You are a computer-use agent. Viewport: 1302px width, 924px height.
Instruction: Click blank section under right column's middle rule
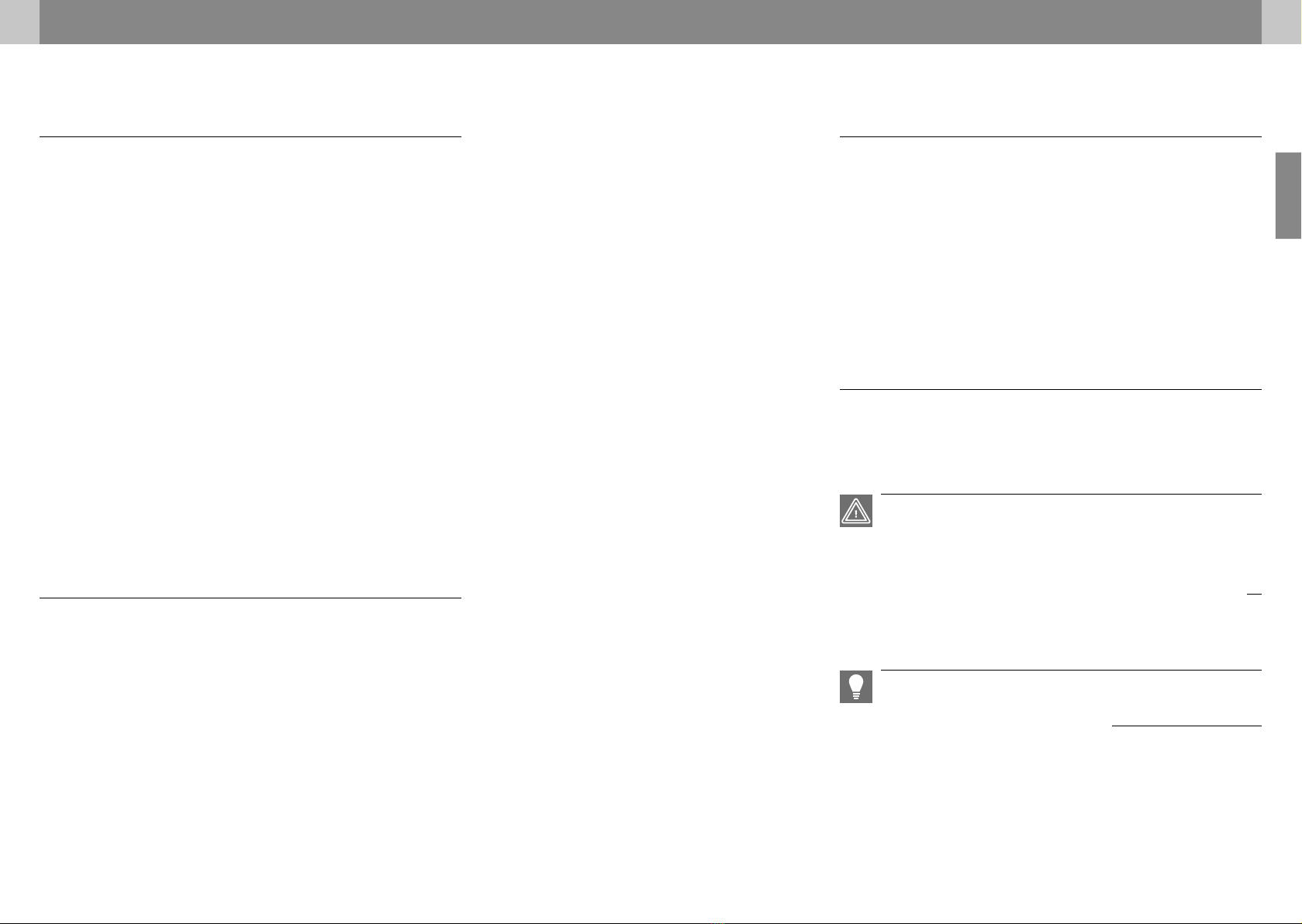click(1051, 440)
